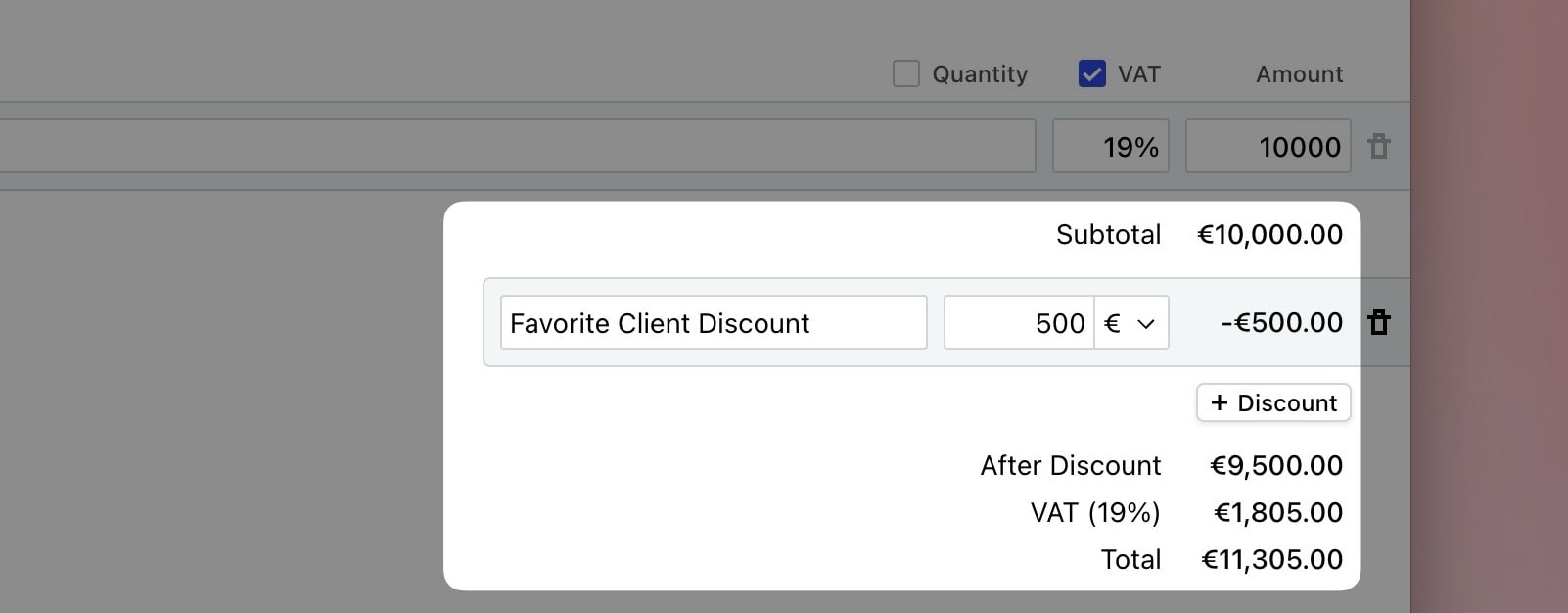The width and height of the screenshot is (1568, 613).
Task: Click the Amount column header
Action: [x=1299, y=74]
